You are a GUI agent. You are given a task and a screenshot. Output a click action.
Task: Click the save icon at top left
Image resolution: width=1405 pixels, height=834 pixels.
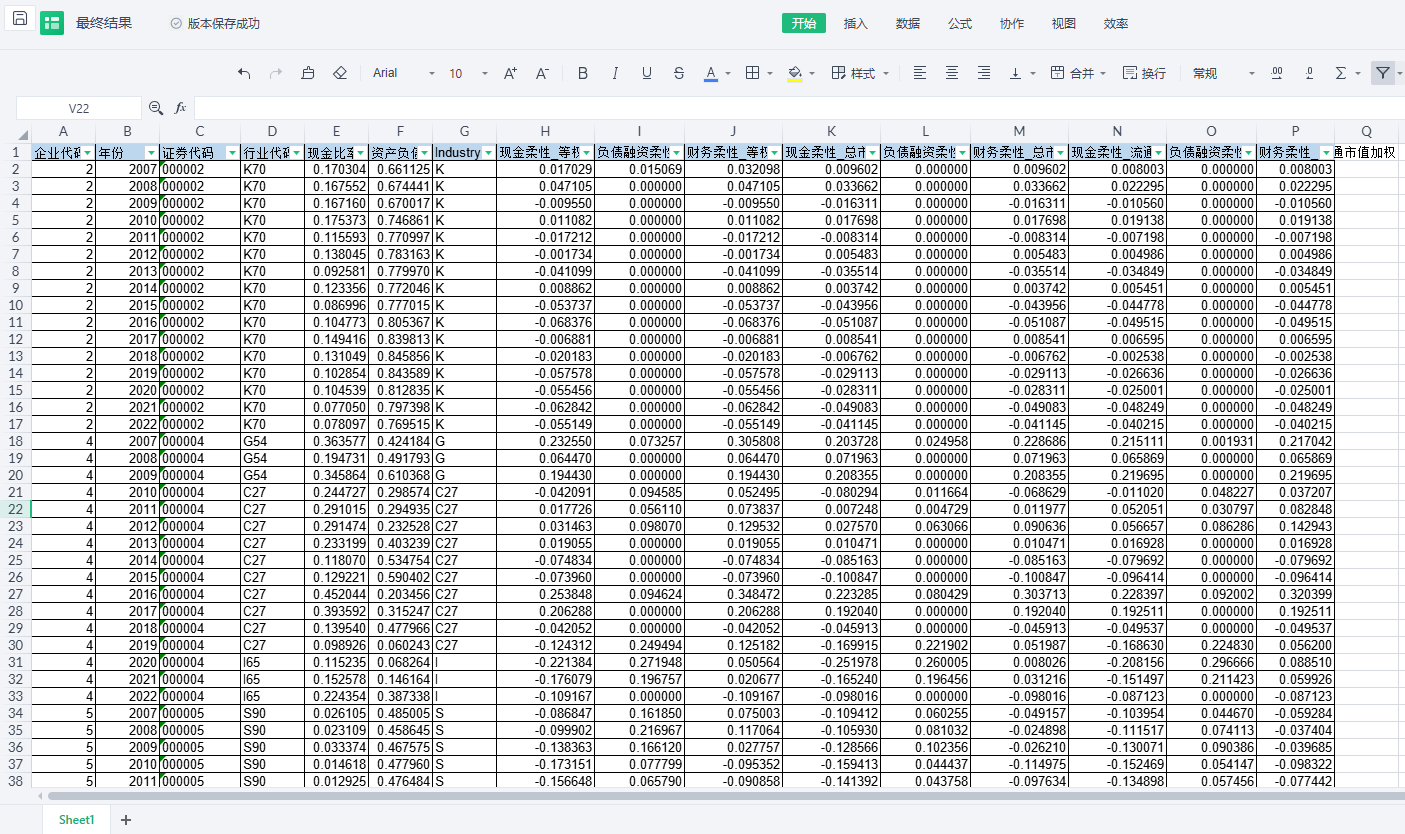point(20,19)
